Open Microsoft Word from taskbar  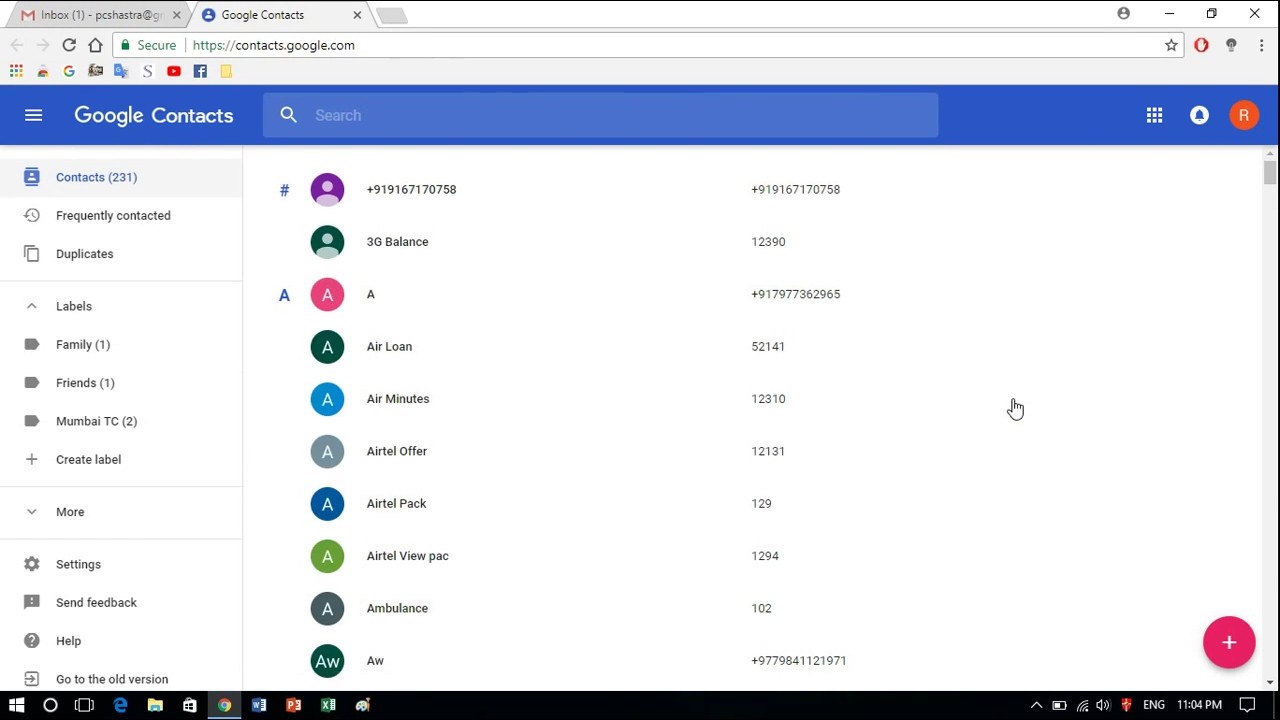[x=259, y=705]
